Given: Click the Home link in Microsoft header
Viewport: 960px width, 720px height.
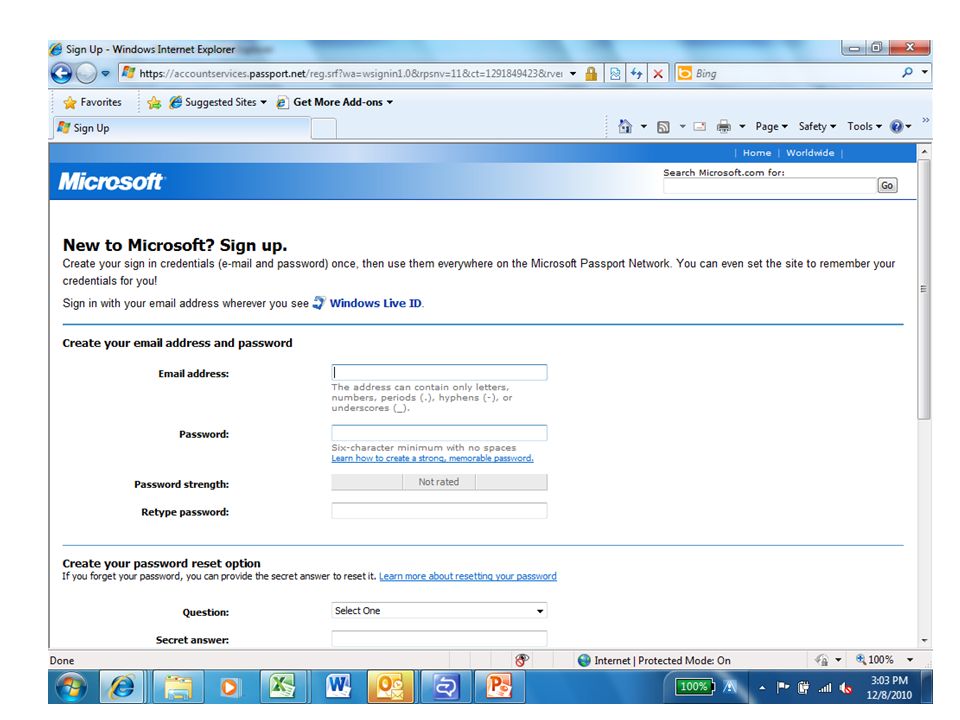Looking at the screenshot, I should click(x=757, y=153).
